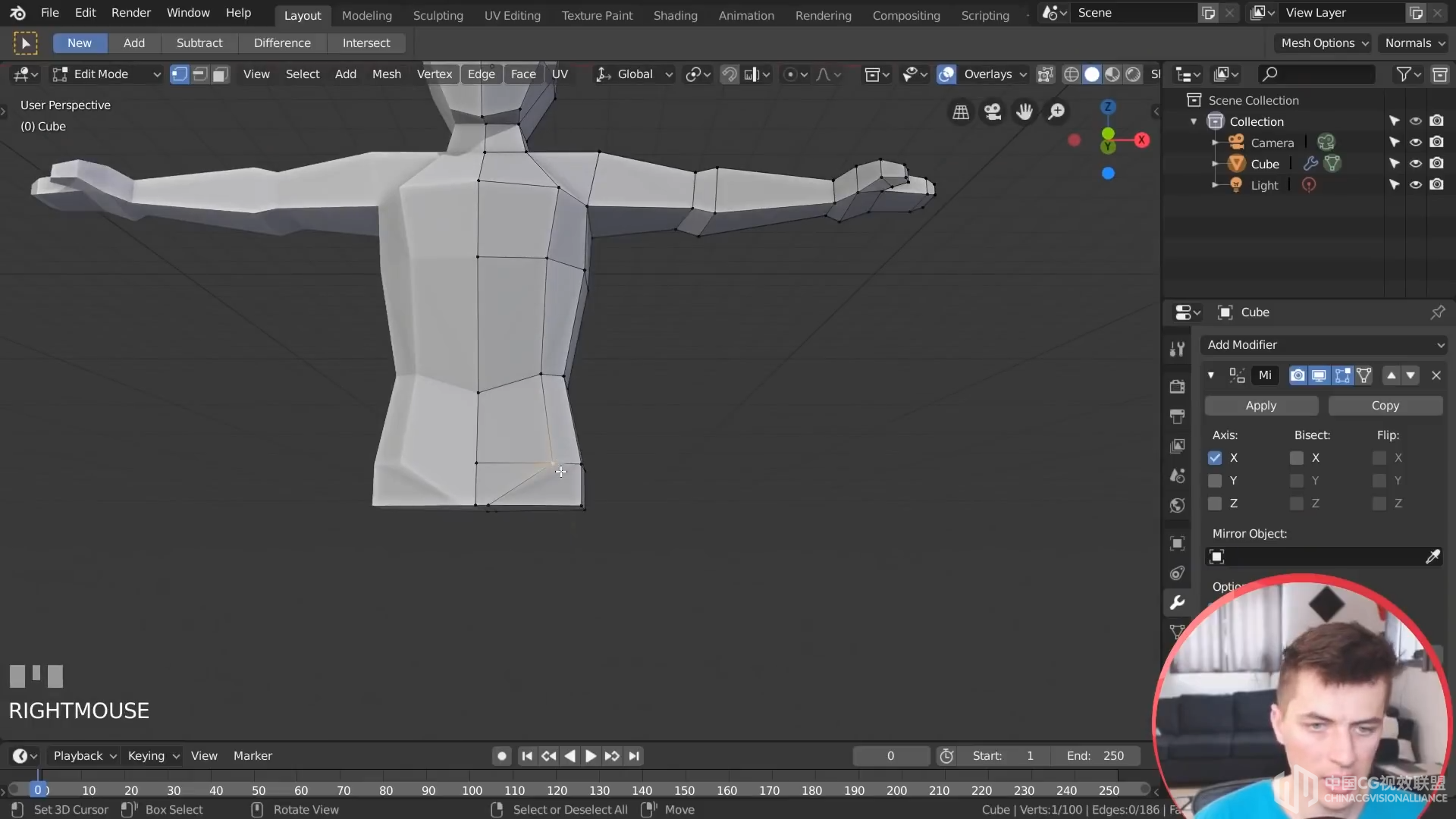
Task: Switch to LookDev material shading icon
Action: (x=1112, y=74)
